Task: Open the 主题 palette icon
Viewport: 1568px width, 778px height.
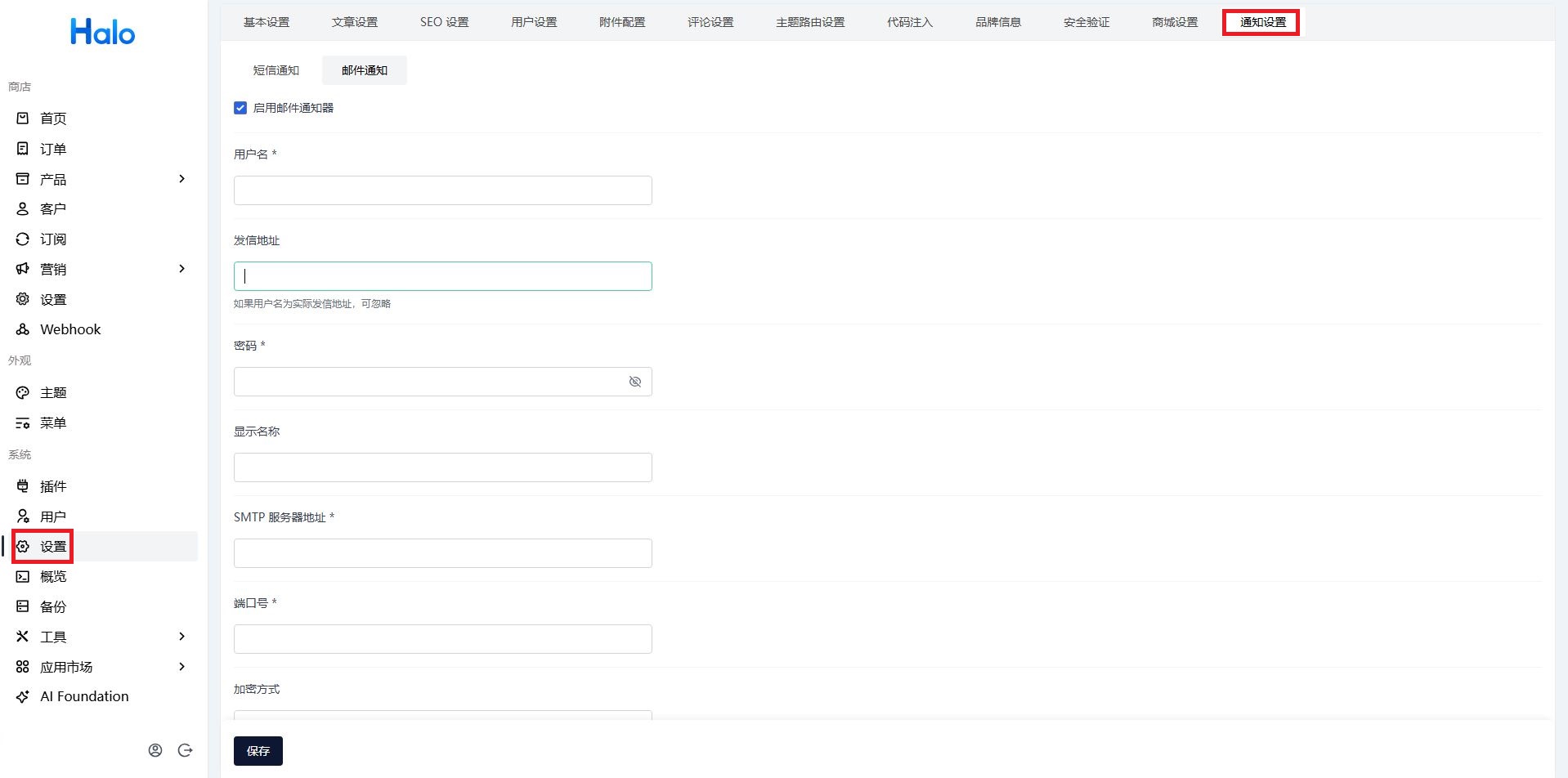Action: (x=23, y=393)
